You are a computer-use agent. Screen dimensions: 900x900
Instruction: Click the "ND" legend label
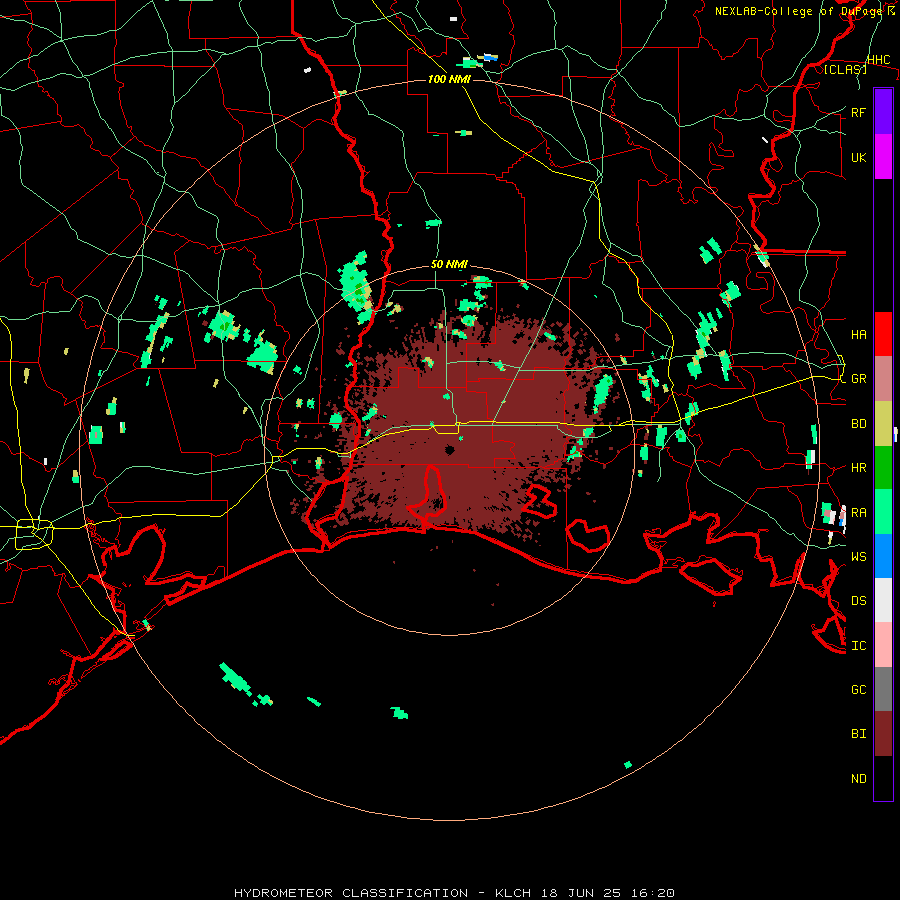tap(859, 779)
